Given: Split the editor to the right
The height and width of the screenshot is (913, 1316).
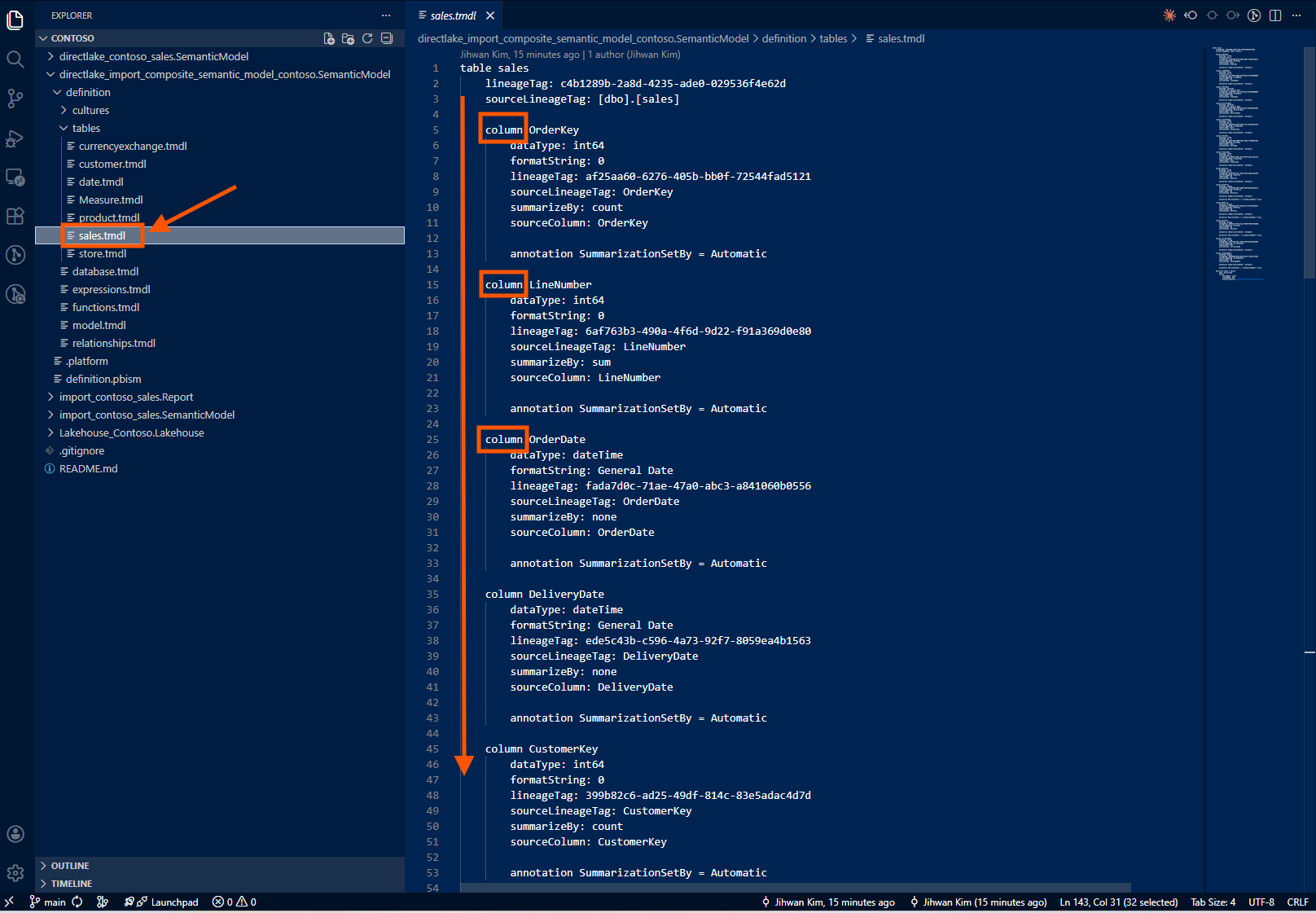Looking at the screenshot, I should (1275, 15).
